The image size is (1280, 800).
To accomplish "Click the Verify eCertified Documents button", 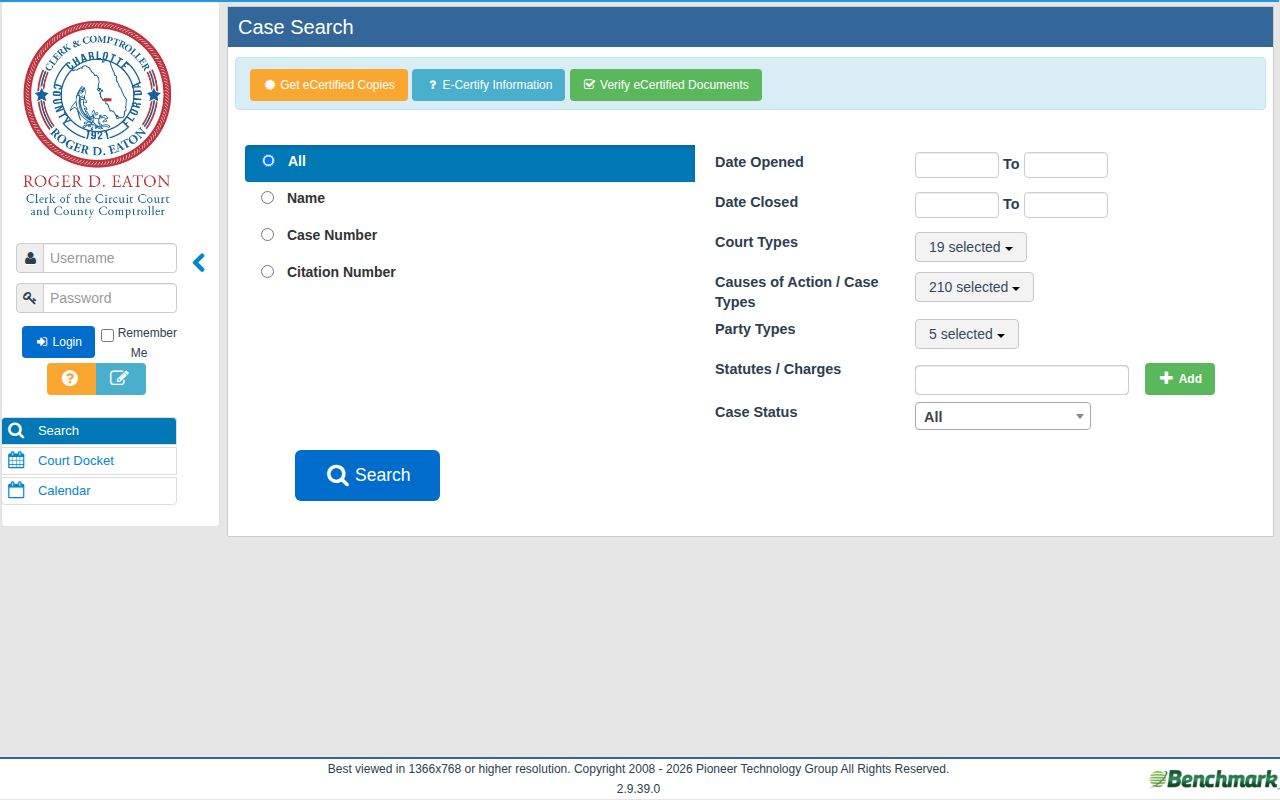I will [666, 85].
